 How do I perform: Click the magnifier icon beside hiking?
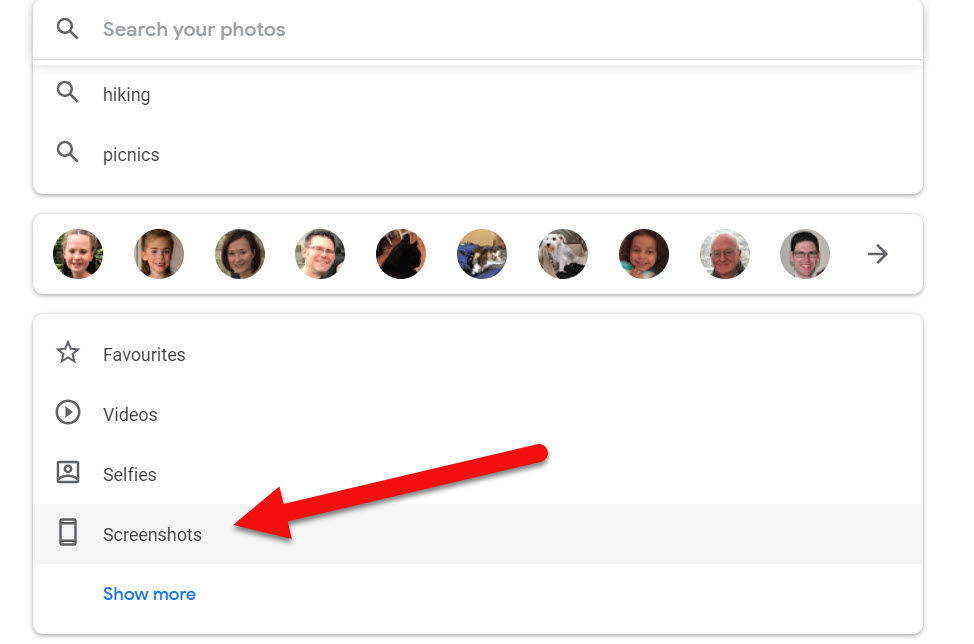[x=67, y=94]
